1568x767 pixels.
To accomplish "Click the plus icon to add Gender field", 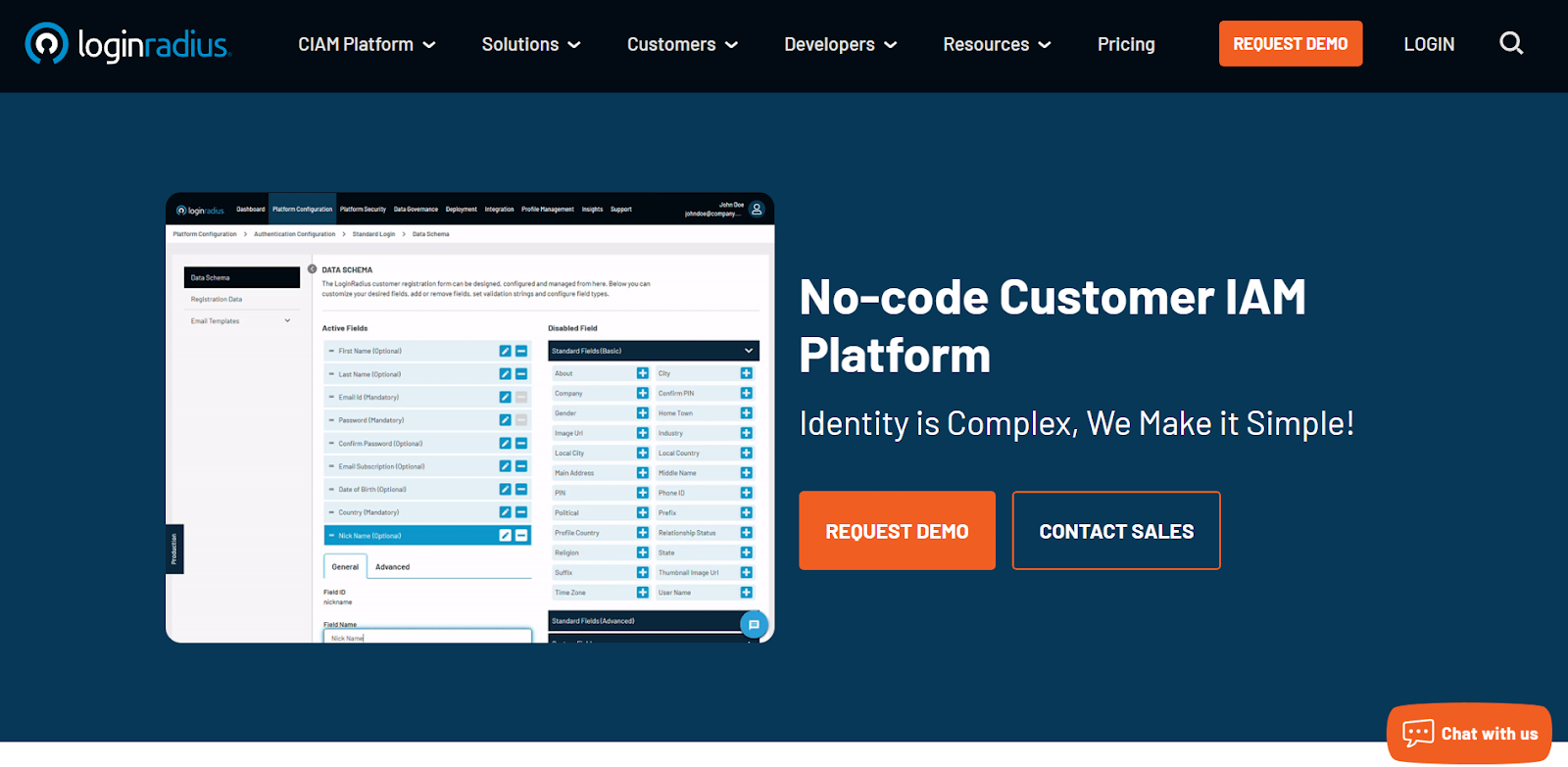I will point(643,413).
